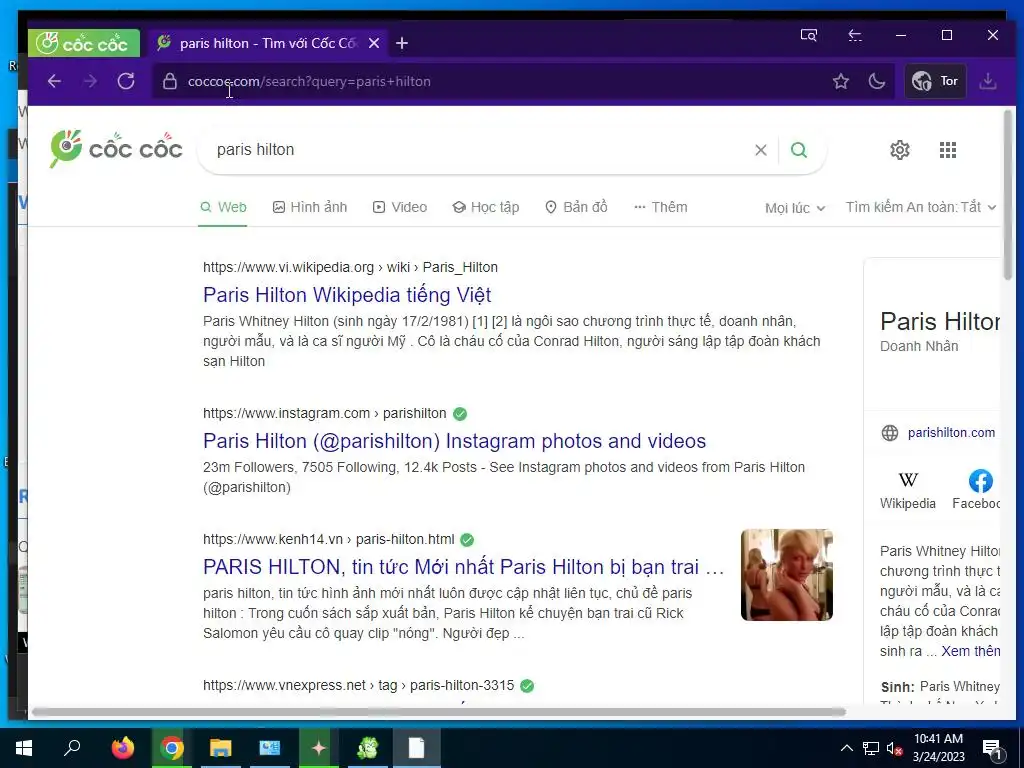Open the taskbar search magnifier
Image resolution: width=1024 pixels, height=768 pixels.
[72, 748]
